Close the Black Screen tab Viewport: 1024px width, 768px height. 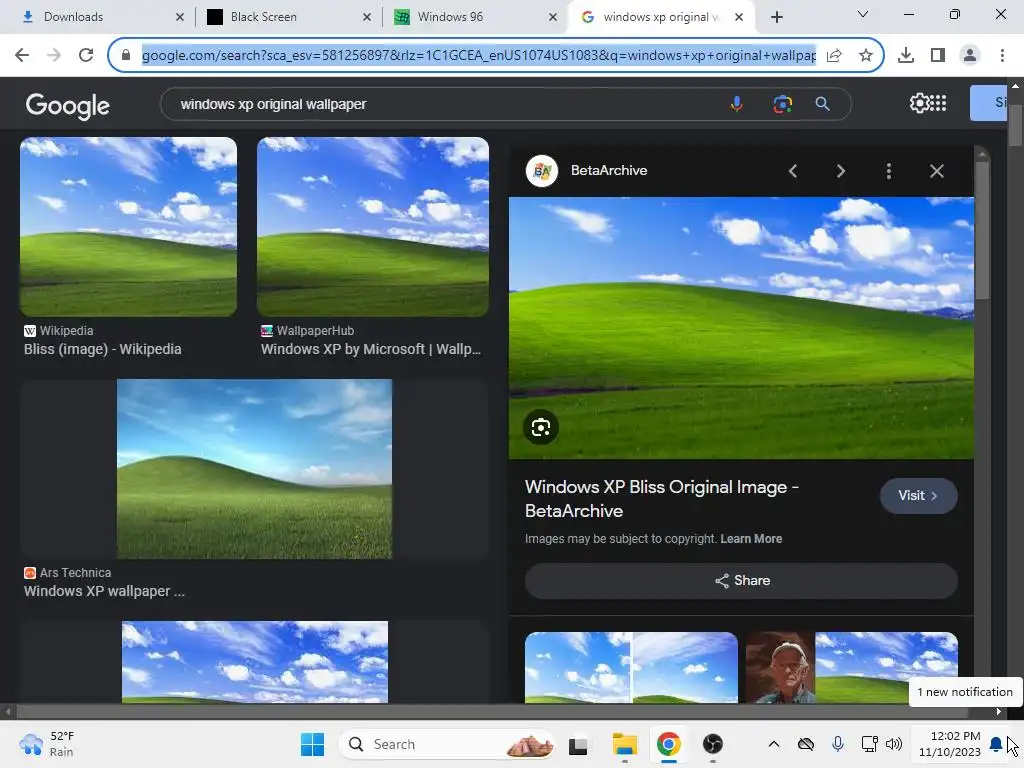point(366,17)
